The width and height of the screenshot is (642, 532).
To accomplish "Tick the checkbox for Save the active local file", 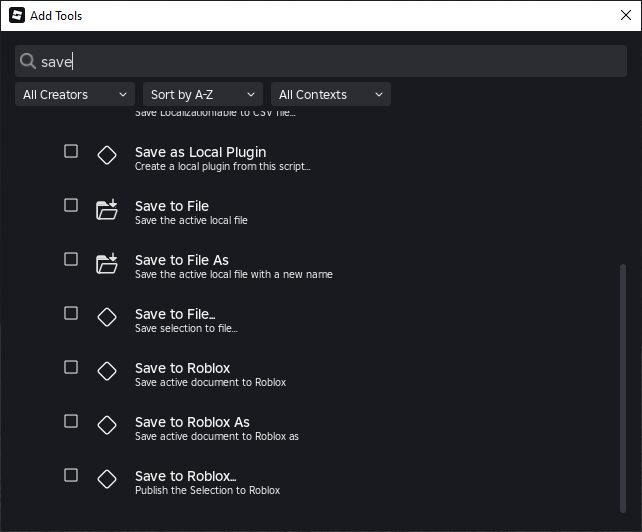I will [x=71, y=205].
